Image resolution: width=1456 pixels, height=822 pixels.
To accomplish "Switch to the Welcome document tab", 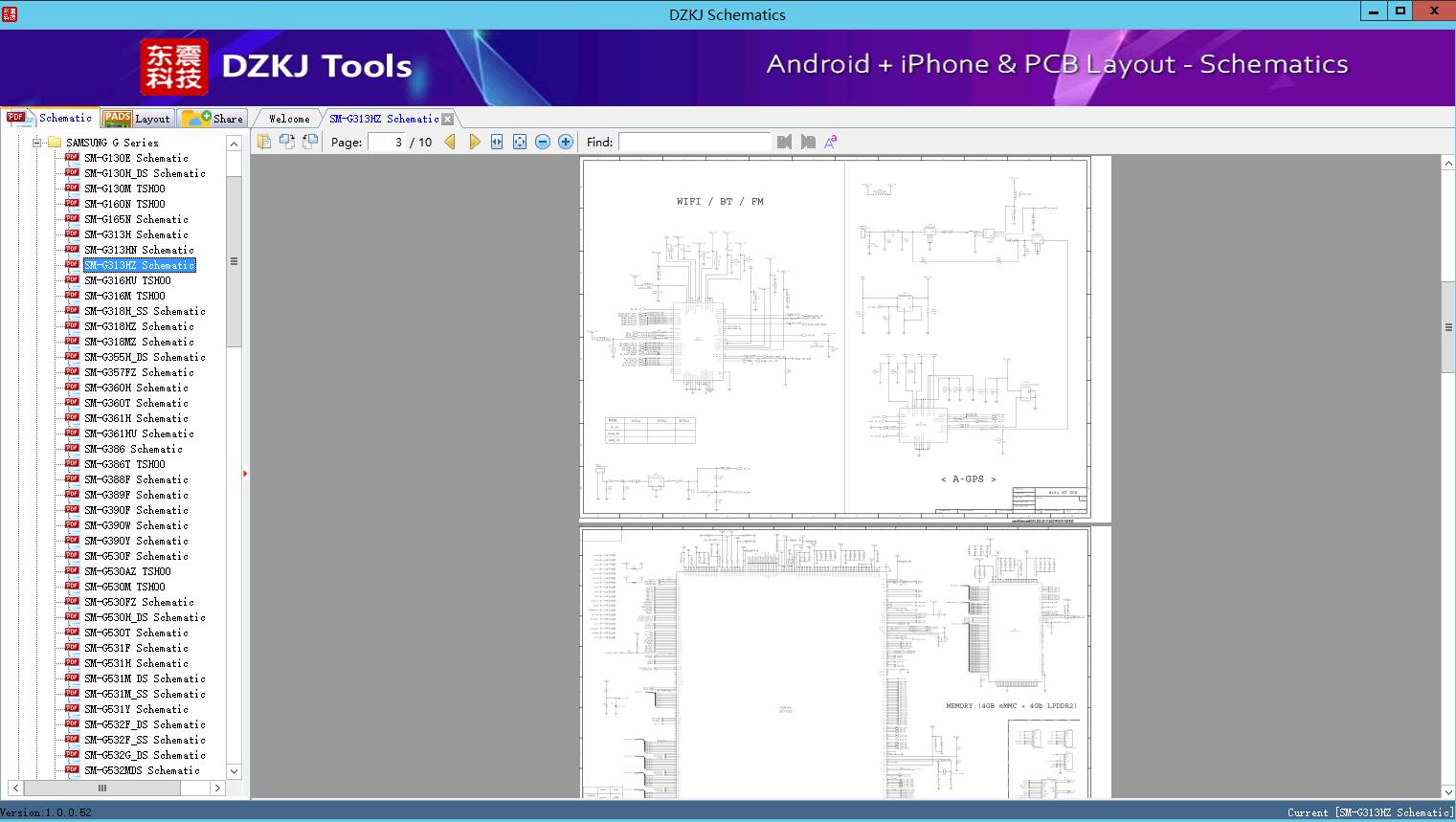I will (x=289, y=119).
